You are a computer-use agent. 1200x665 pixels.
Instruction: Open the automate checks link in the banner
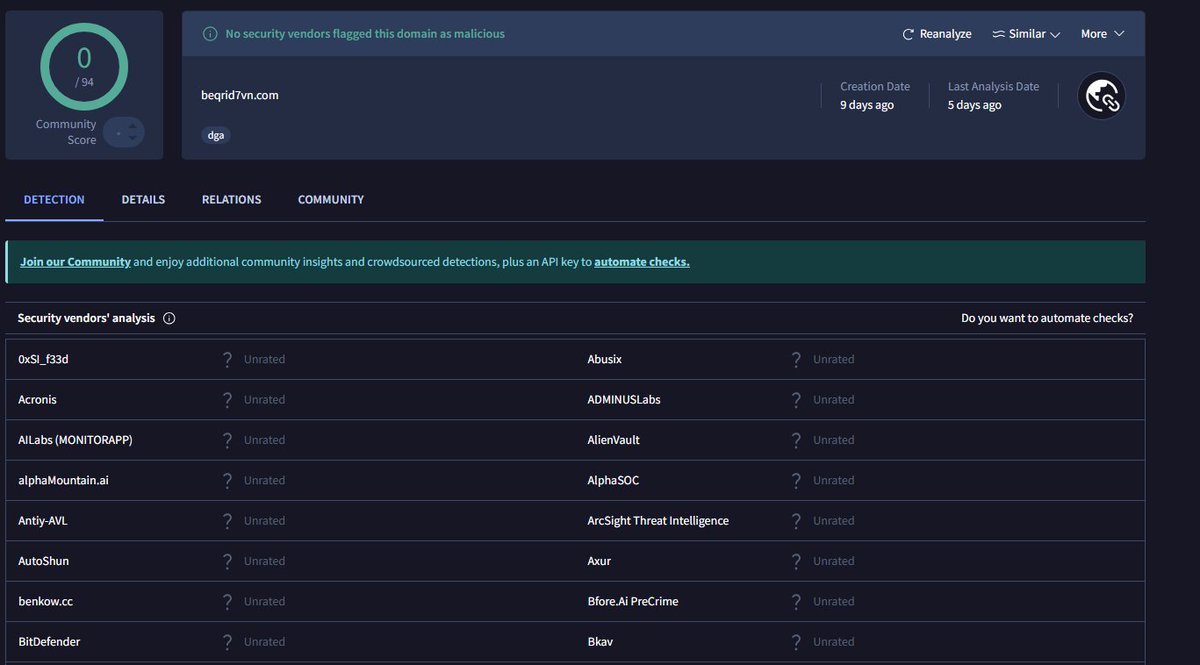[x=642, y=262]
